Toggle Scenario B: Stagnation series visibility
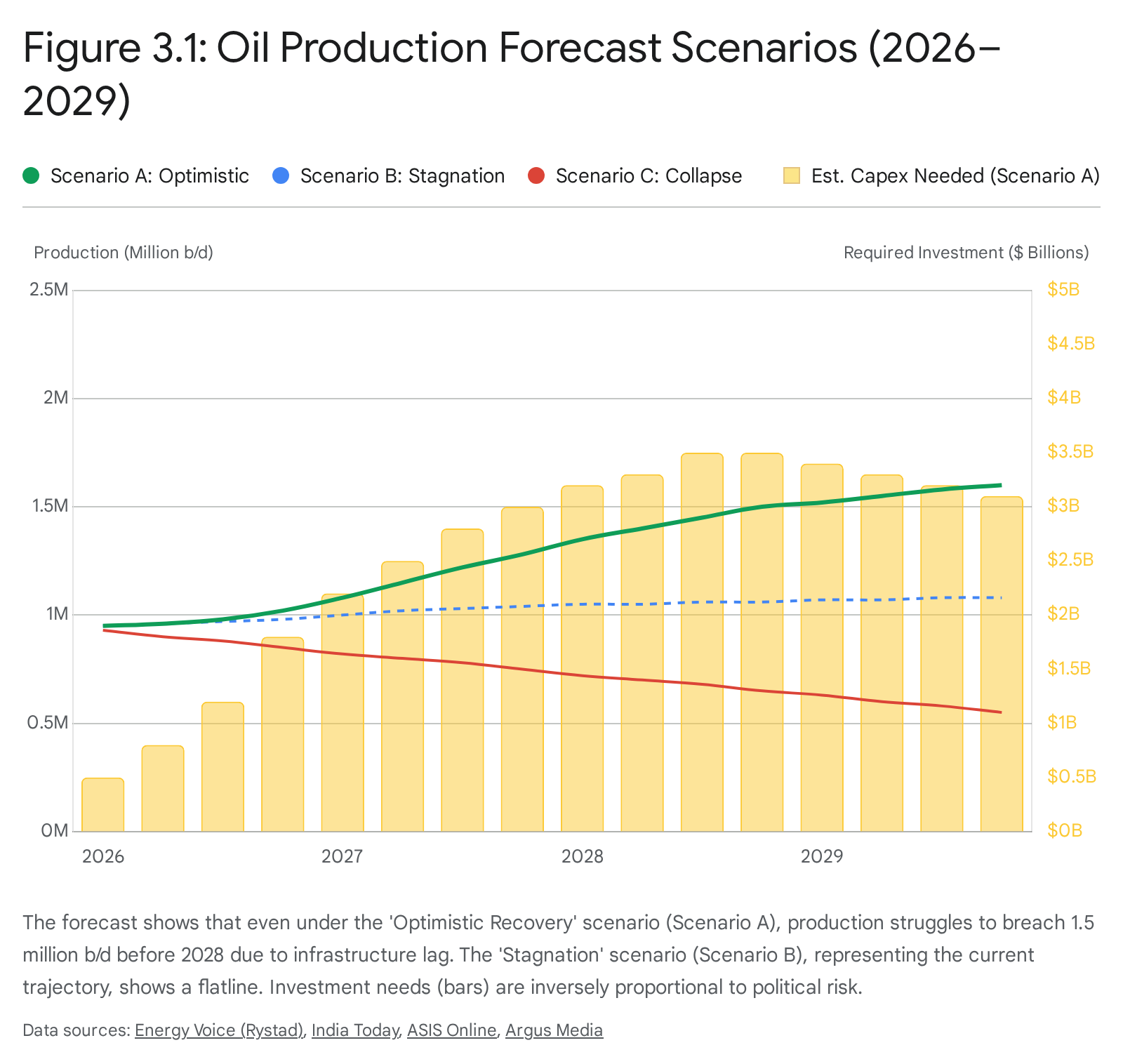 coord(402,175)
